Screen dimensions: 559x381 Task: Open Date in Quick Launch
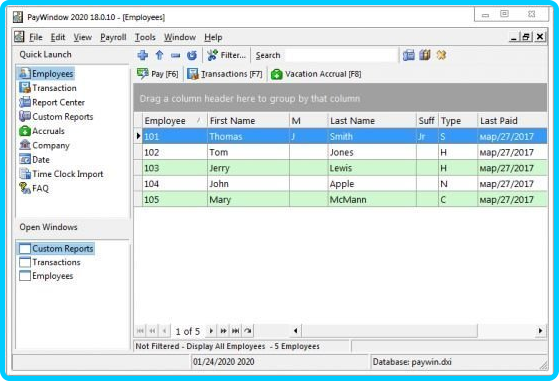[x=35, y=160]
